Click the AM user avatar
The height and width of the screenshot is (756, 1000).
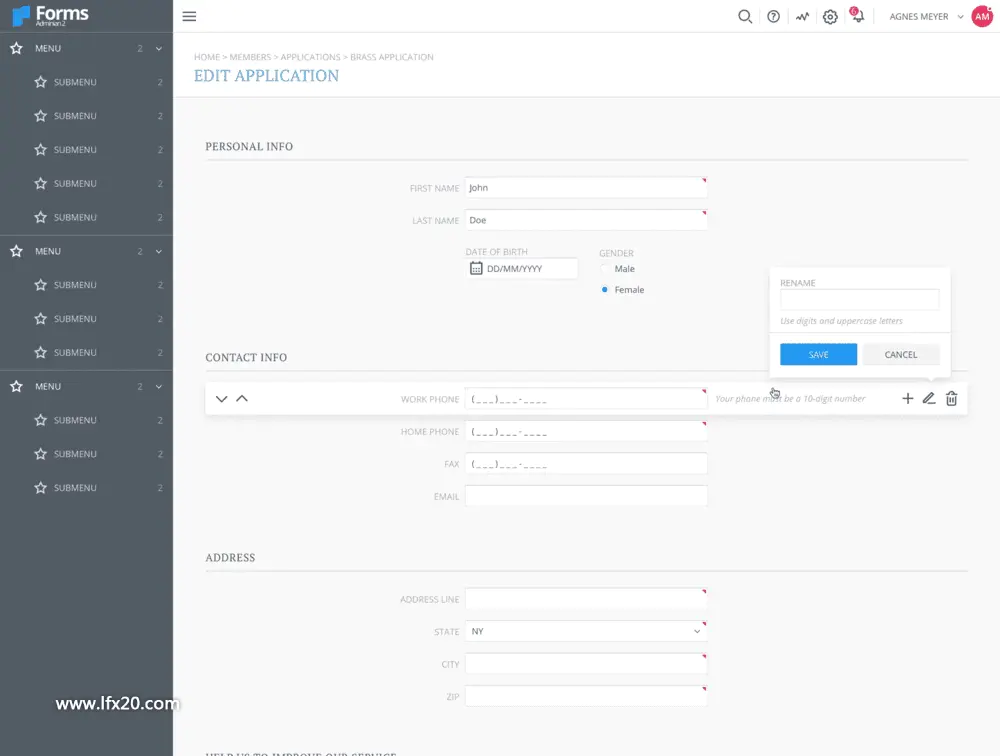982,17
